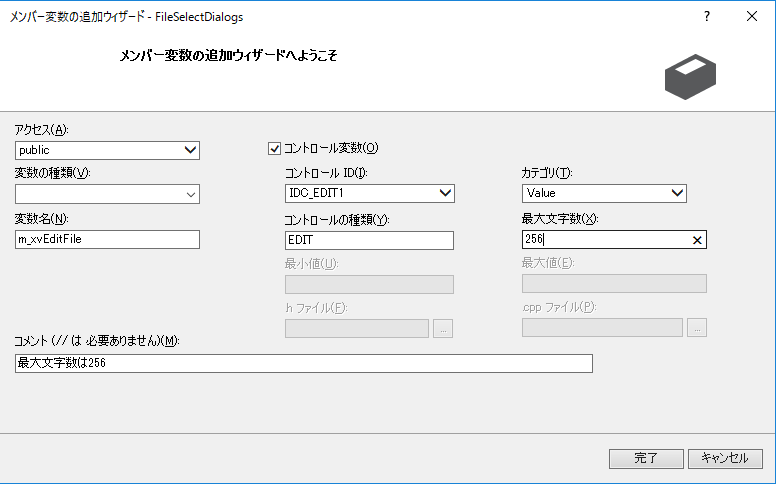Click the カテゴリ(T) label
The width and height of the screenshot is (776, 484).
[547, 173]
